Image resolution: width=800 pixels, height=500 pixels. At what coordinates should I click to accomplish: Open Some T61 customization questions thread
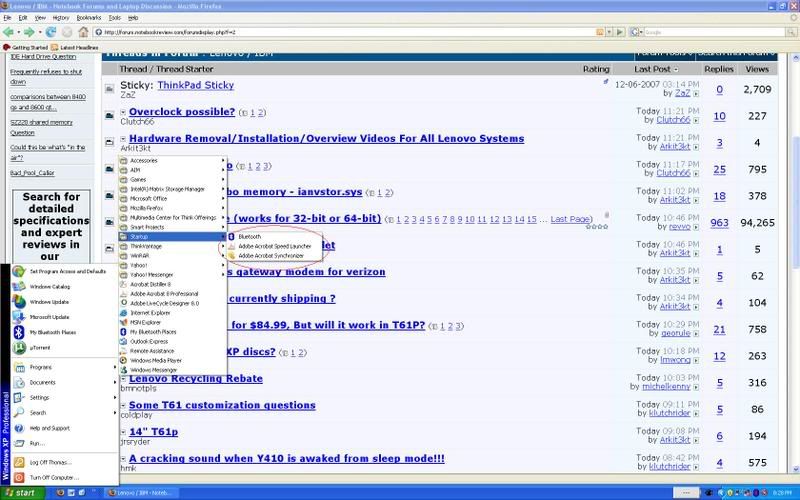222,405
